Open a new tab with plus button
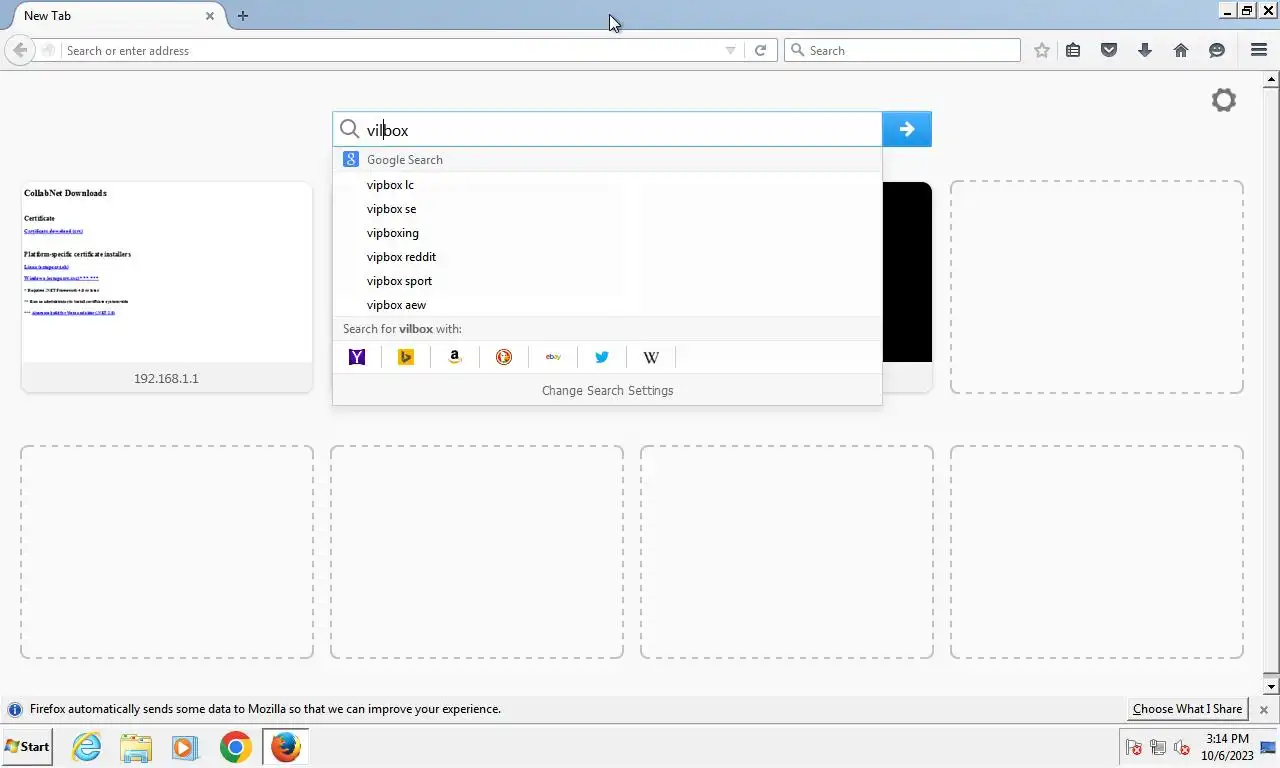 [x=243, y=15]
